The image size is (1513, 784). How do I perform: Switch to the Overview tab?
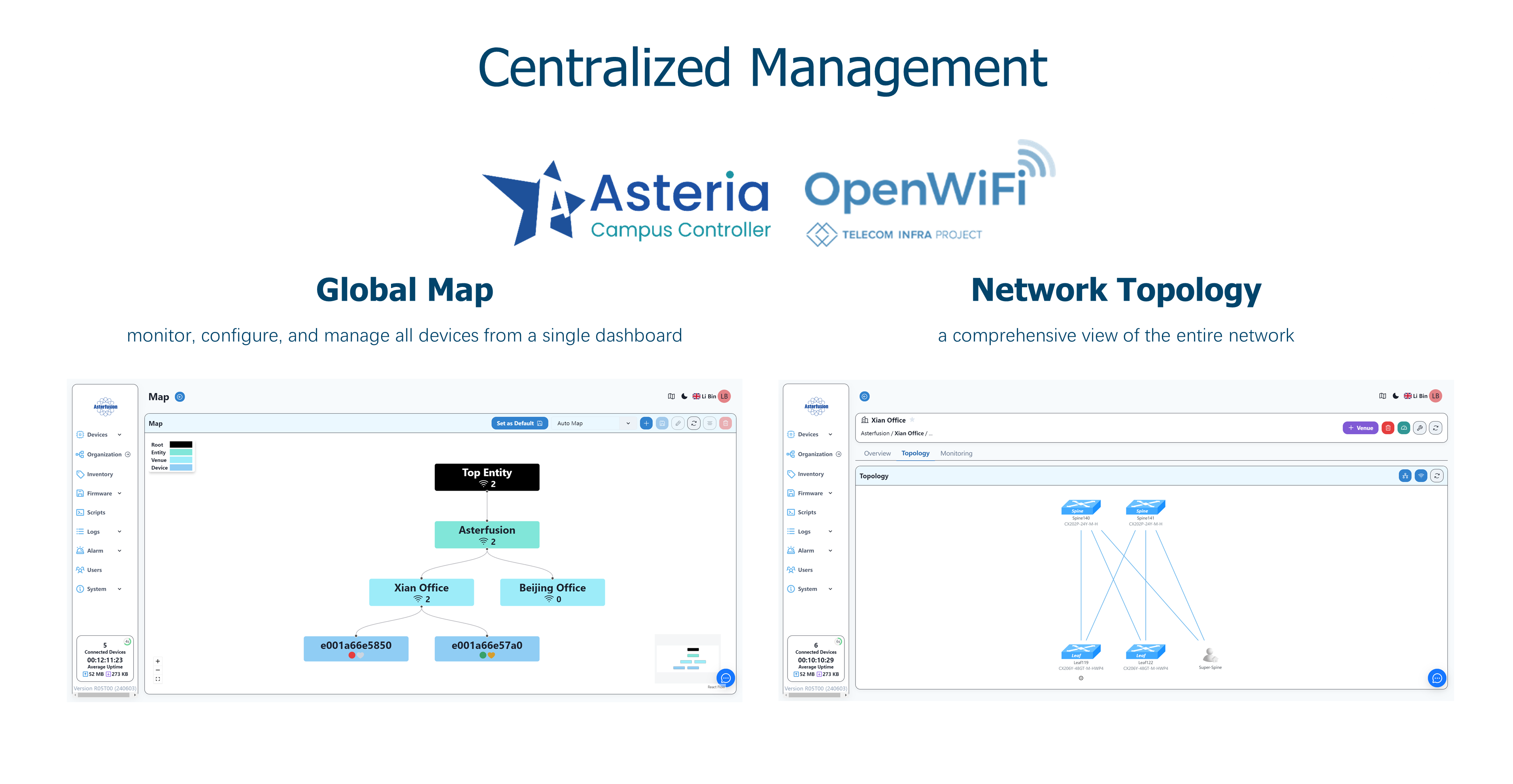(877, 453)
